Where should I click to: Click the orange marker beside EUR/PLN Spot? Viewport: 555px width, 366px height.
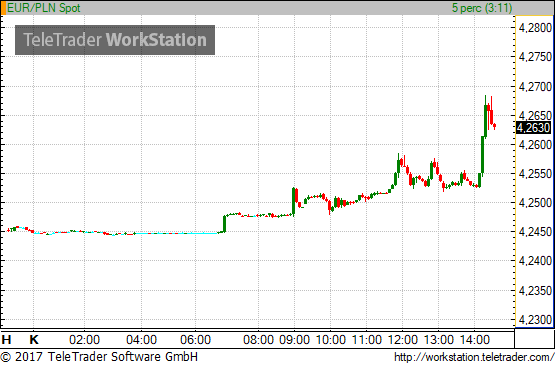(x=3, y=8)
